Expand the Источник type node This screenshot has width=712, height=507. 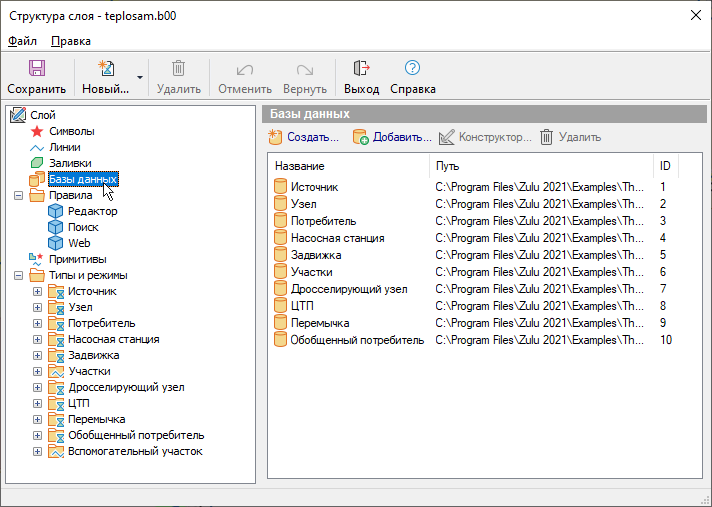coord(38,291)
